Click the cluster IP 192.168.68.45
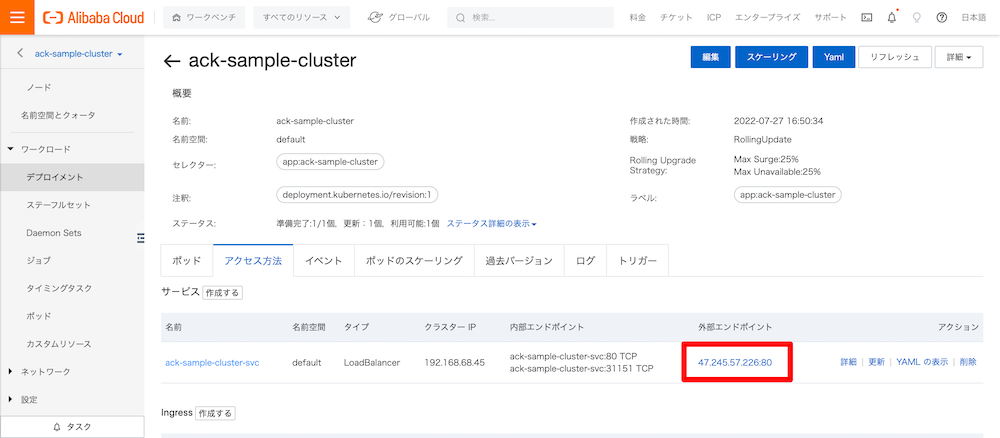The image size is (1000, 438). 455,362
